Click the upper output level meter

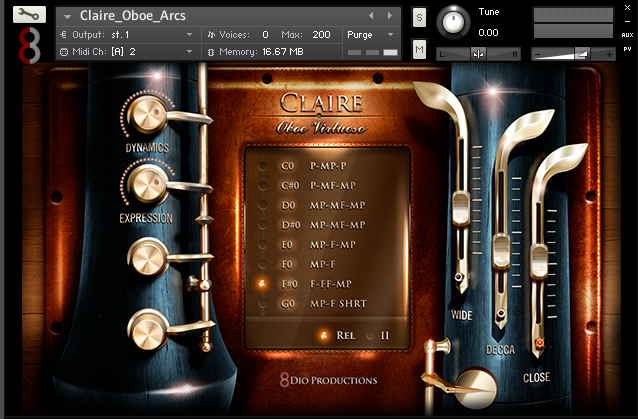click(x=573, y=15)
